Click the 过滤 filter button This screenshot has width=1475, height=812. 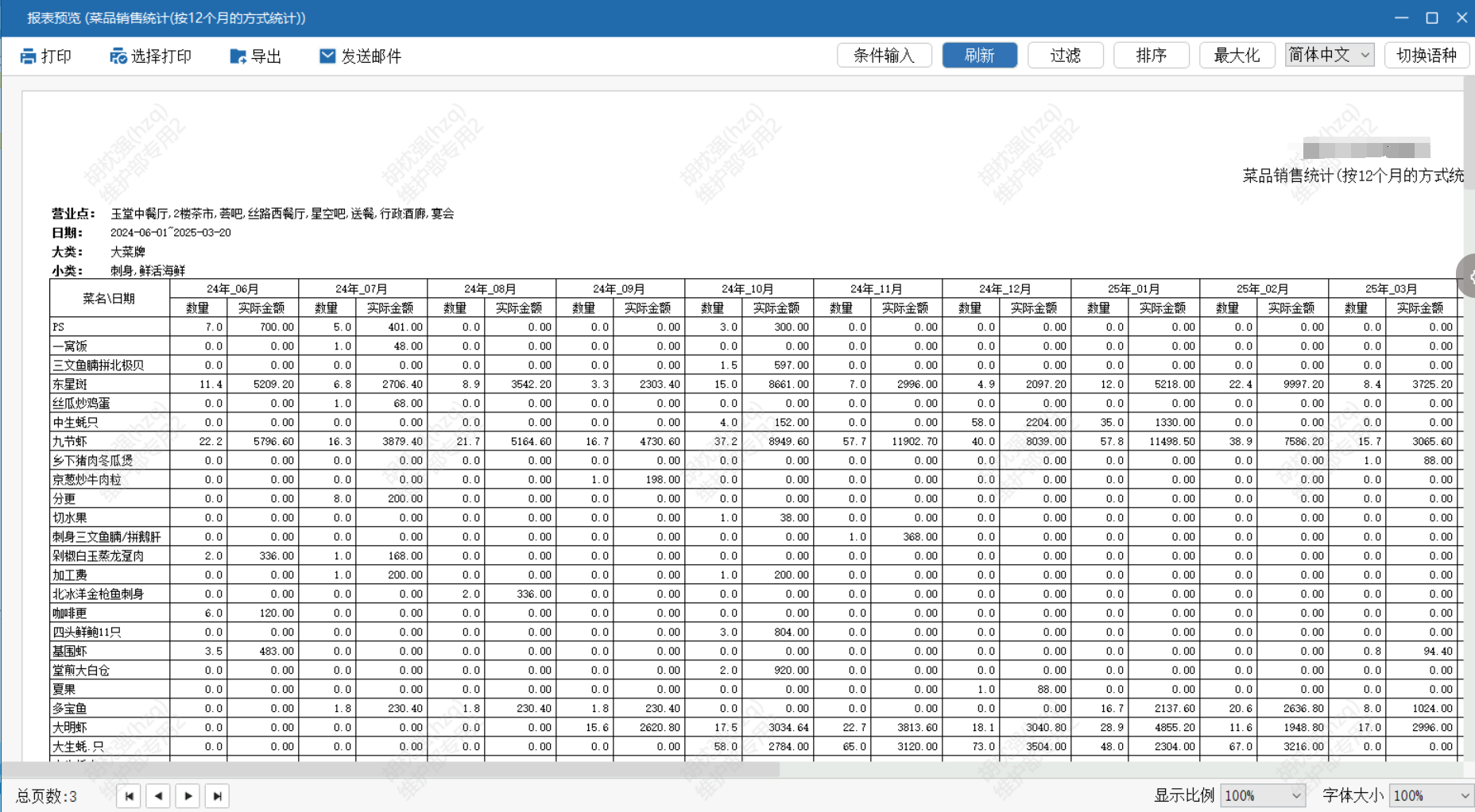[x=1066, y=56]
